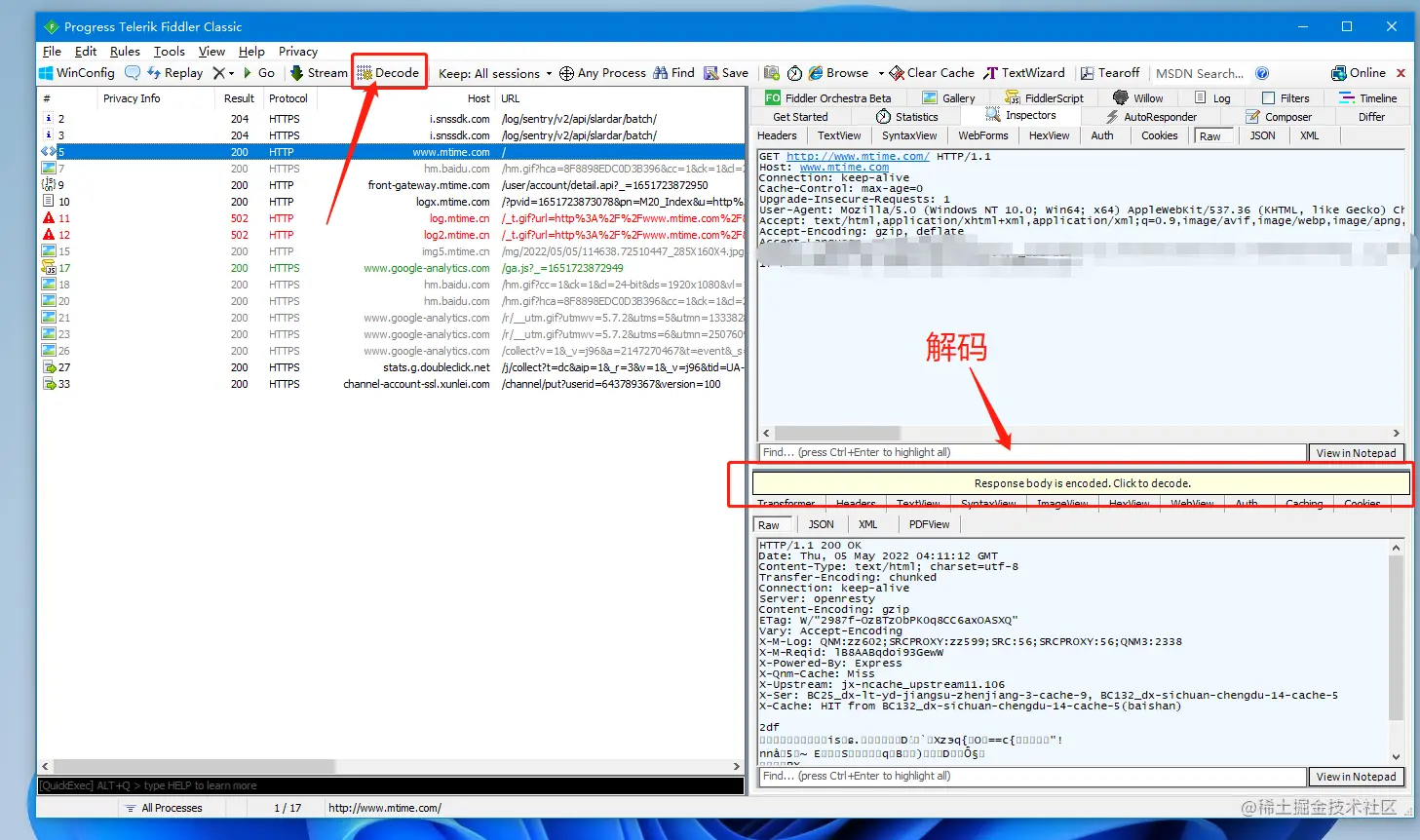
Task: Open the File menu
Action: click(x=53, y=52)
